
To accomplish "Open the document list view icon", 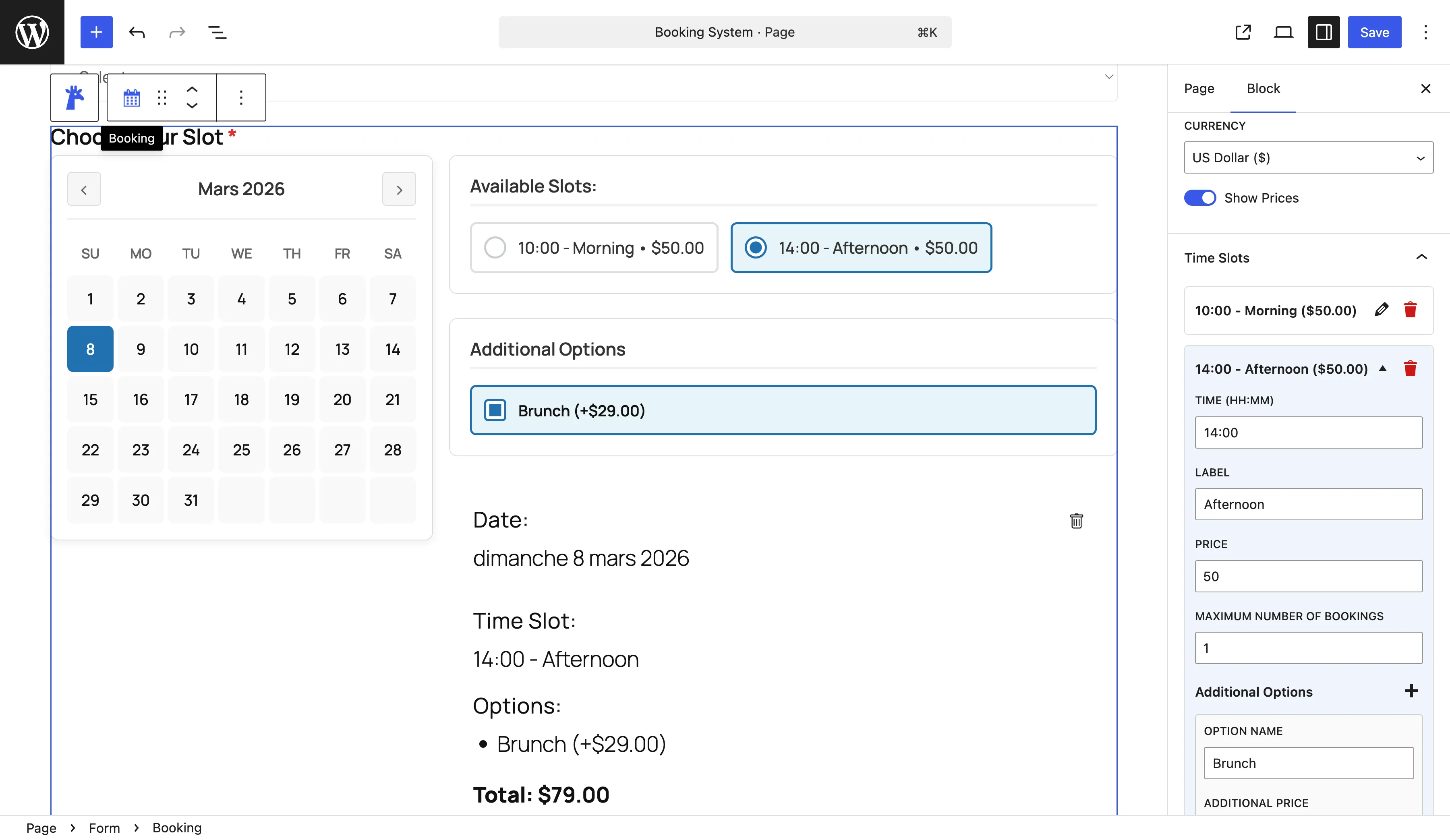I will pyautogui.click(x=217, y=33).
